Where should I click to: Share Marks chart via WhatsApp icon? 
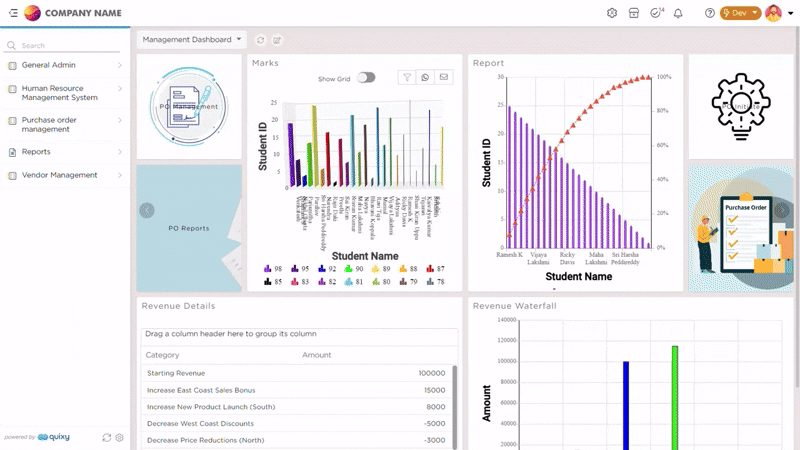[425, 77]
